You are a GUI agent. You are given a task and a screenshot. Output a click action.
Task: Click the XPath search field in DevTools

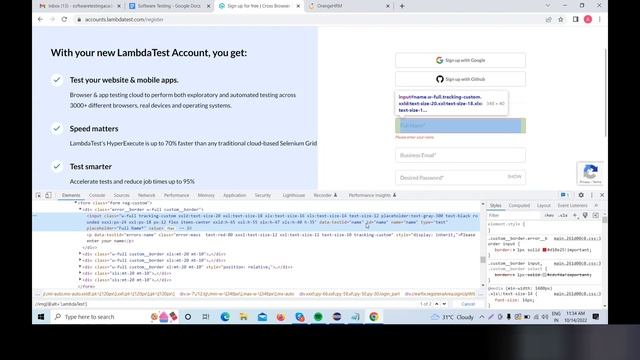224,304
